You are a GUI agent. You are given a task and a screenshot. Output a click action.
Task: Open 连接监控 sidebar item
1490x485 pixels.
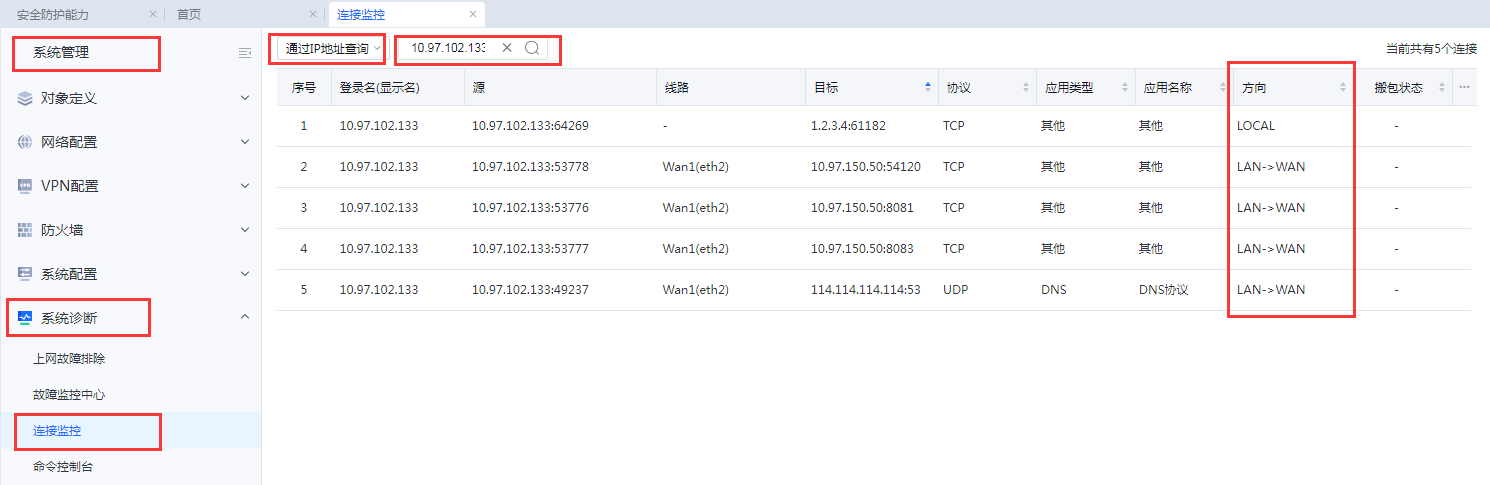point(130,430)
